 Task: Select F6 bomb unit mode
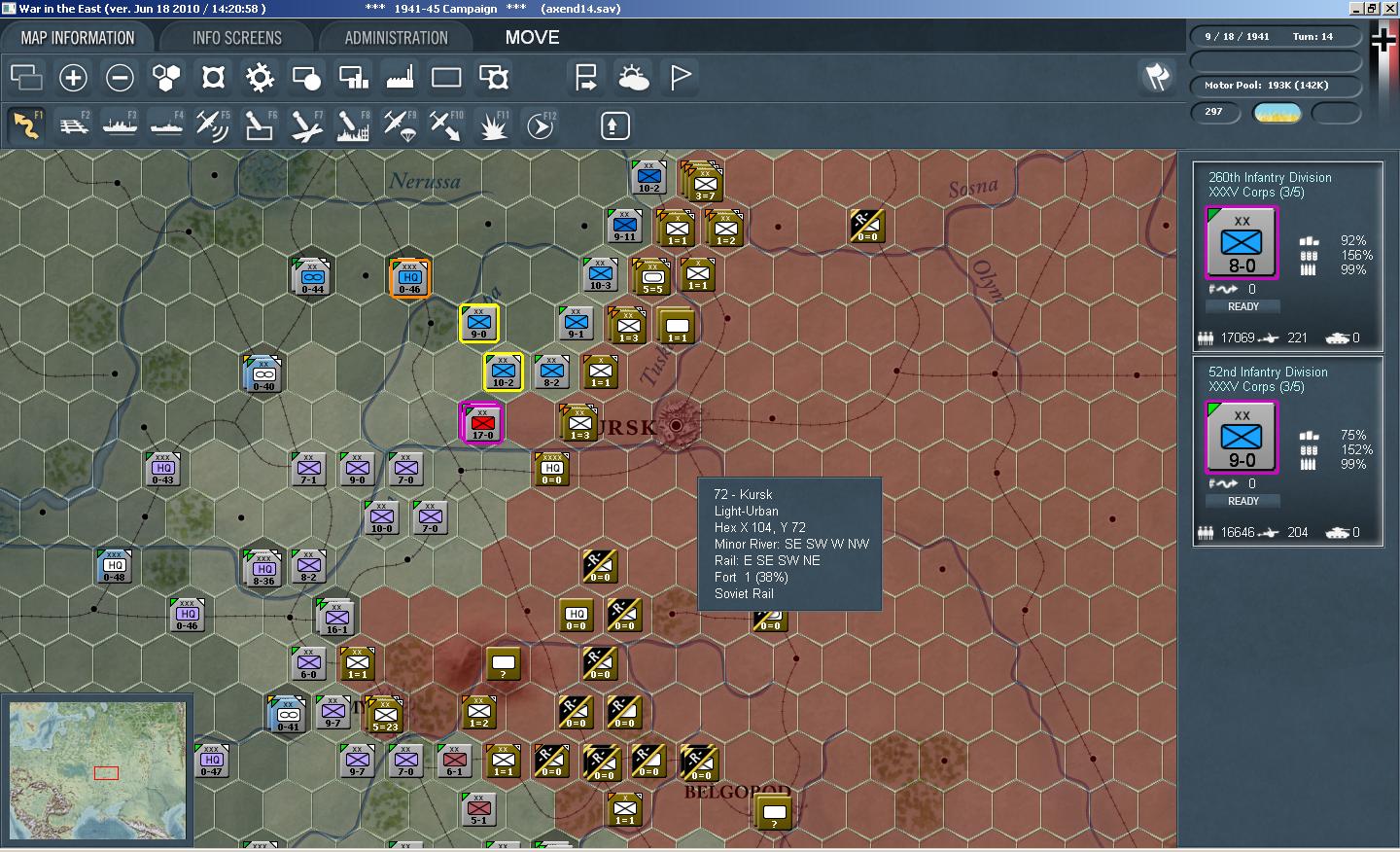(x=260, y=125)
